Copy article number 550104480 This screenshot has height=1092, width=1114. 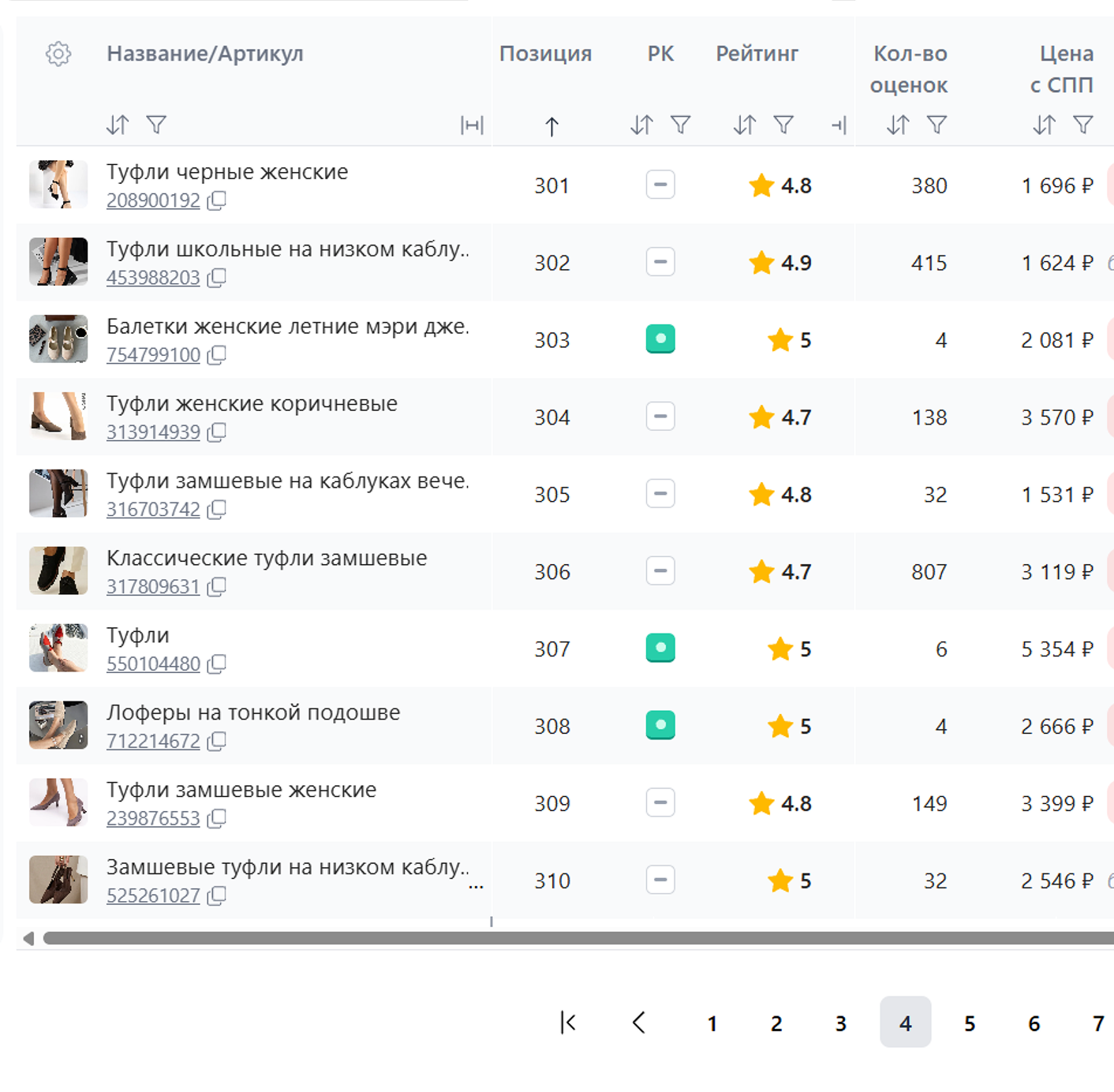[x=217, y=664]
